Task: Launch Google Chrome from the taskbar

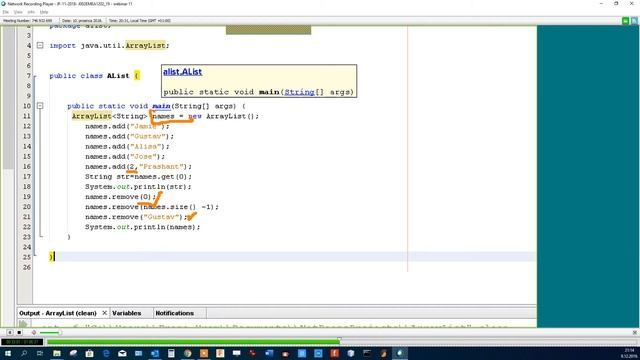Action: 187,353
